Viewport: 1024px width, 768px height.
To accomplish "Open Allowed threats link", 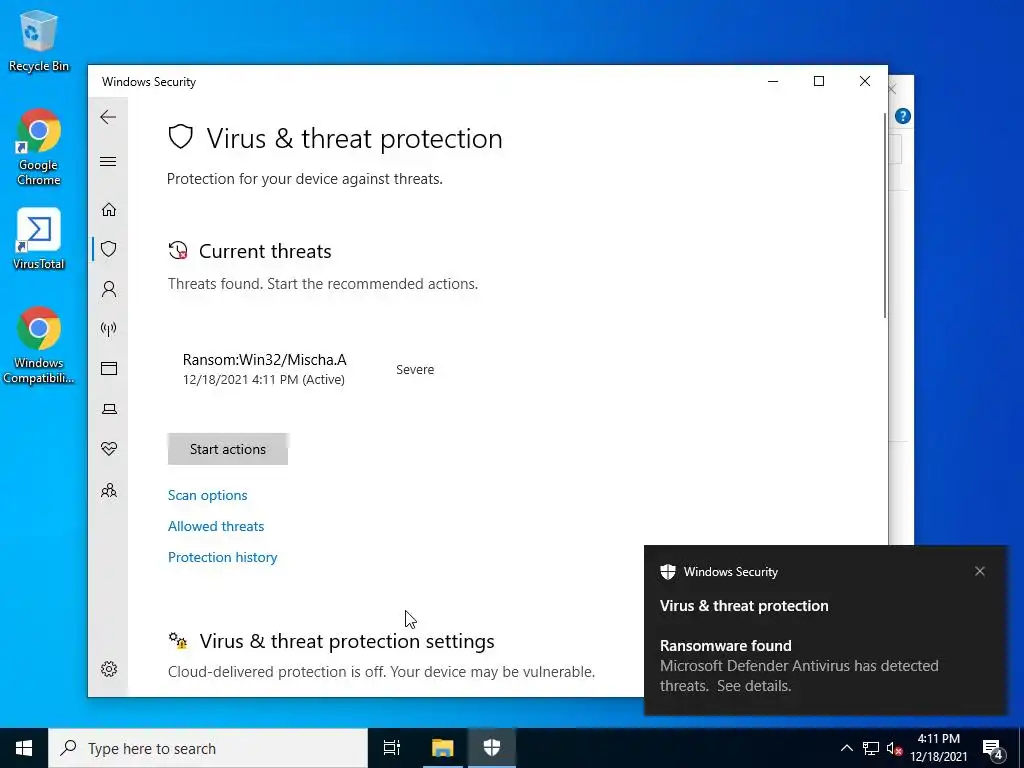I will click(x=216, y=526).
